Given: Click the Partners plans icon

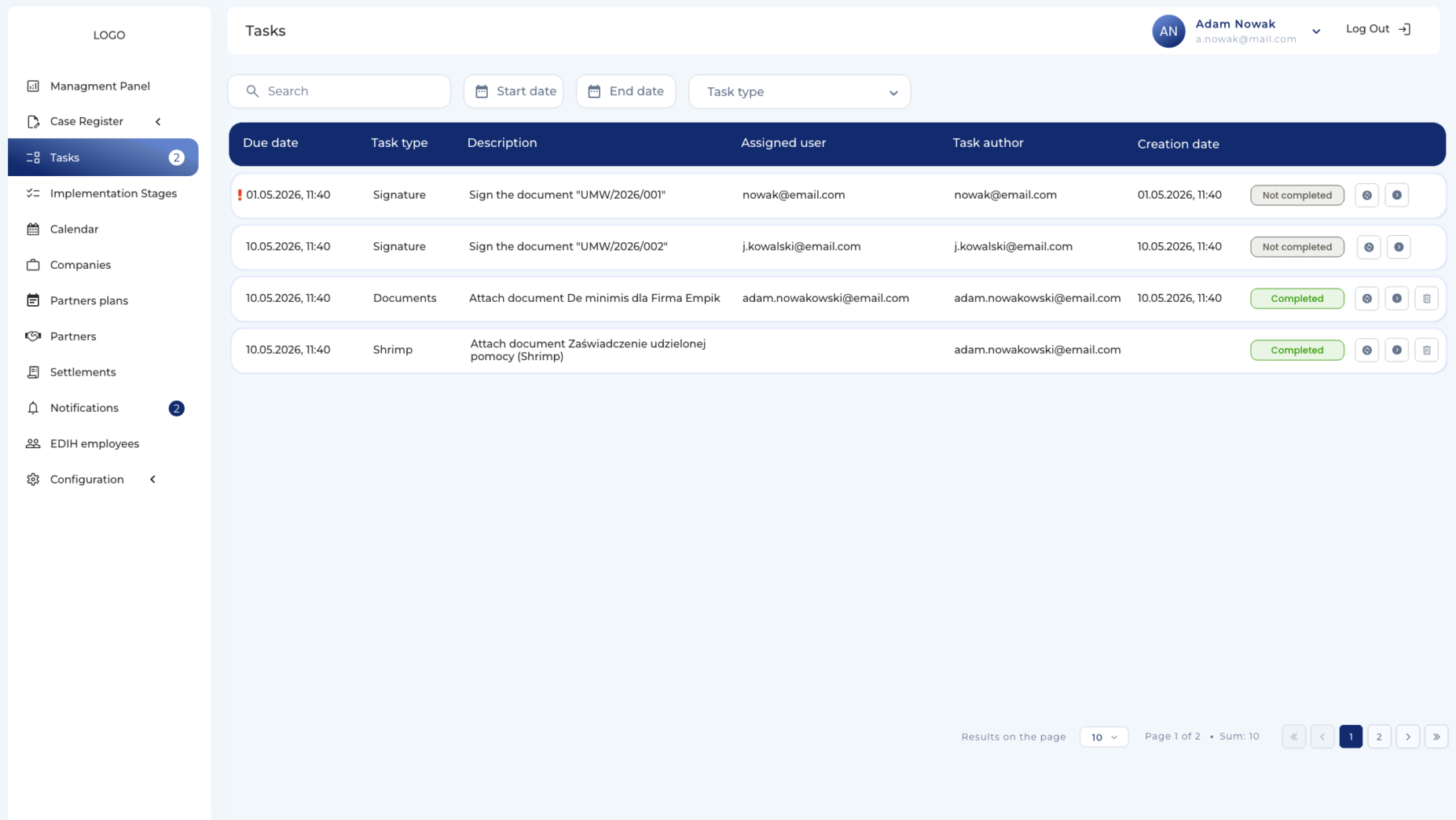Looking at the screenshot, I should pyautogui.click(x=33, y=300).
